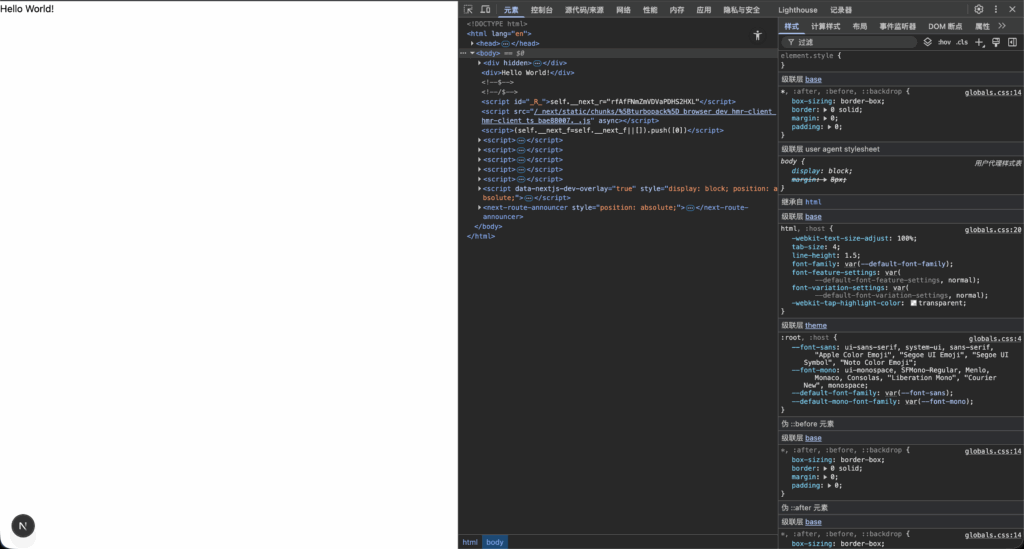Image resolution: width=1024 pixels, height=549 pixels.
Task: Open DevTools settings gear
Action: click(x=979, y=9)
